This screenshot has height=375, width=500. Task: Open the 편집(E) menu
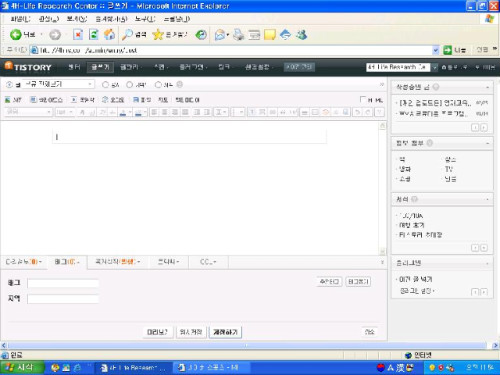point(49,19)
